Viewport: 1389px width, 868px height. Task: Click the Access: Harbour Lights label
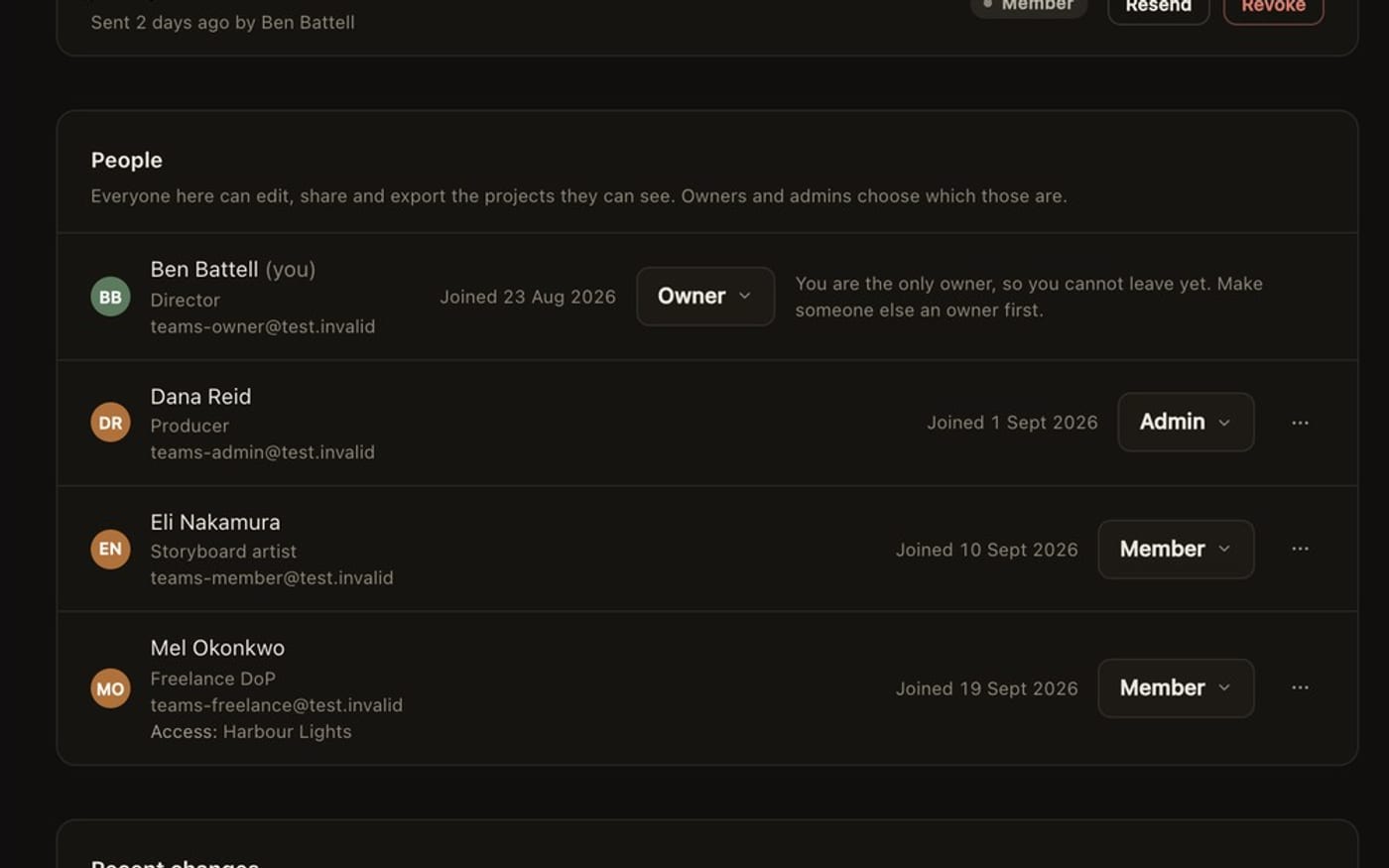tap(251, 732)
